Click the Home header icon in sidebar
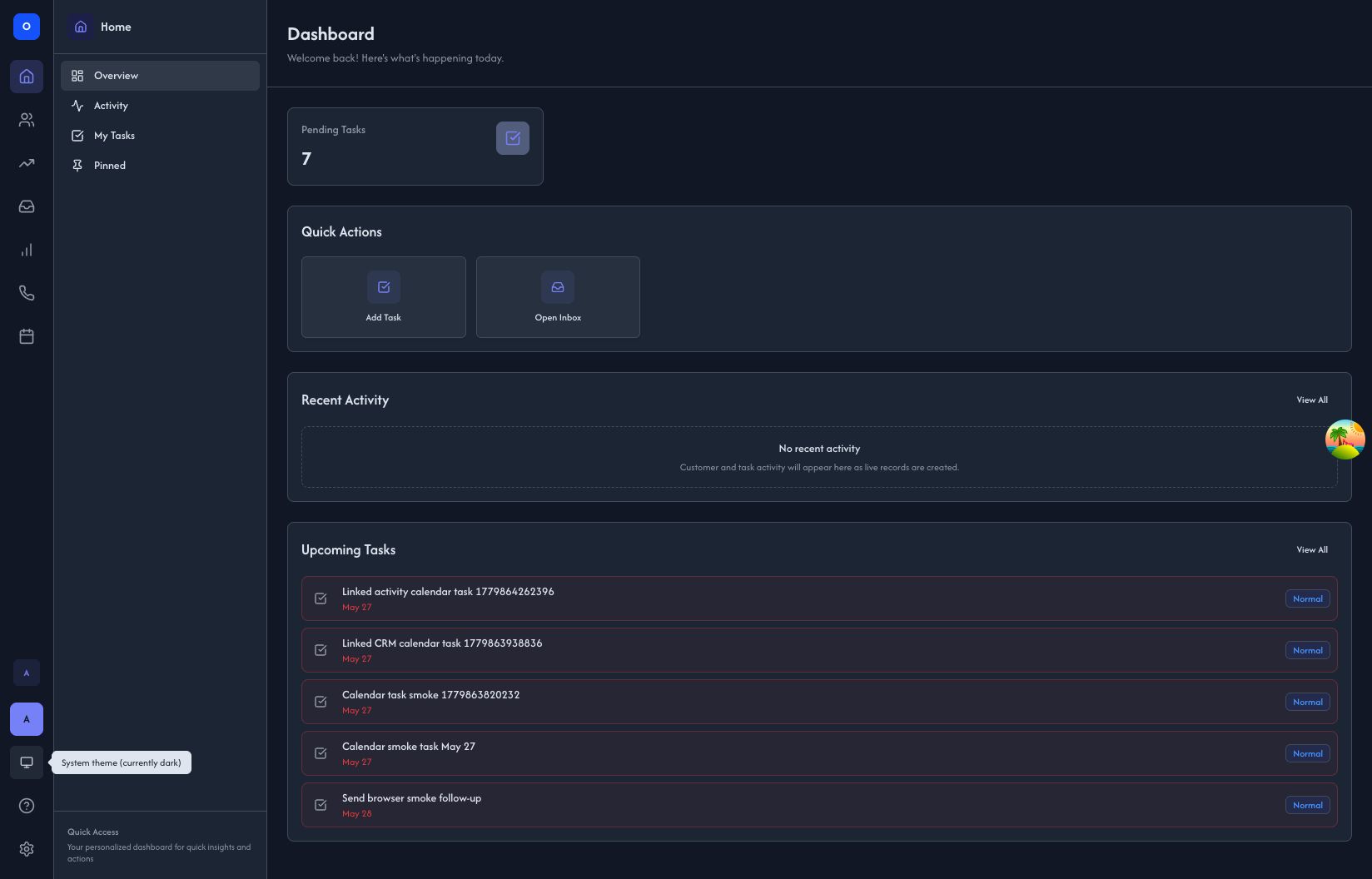This screenshot has height=879, width=1372. click(x=81, y=27)
